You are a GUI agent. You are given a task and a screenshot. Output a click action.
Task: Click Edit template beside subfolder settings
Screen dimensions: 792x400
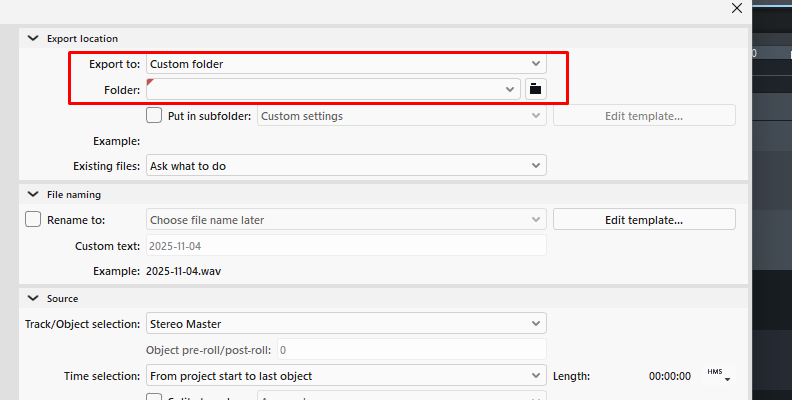tap(643, 116)
